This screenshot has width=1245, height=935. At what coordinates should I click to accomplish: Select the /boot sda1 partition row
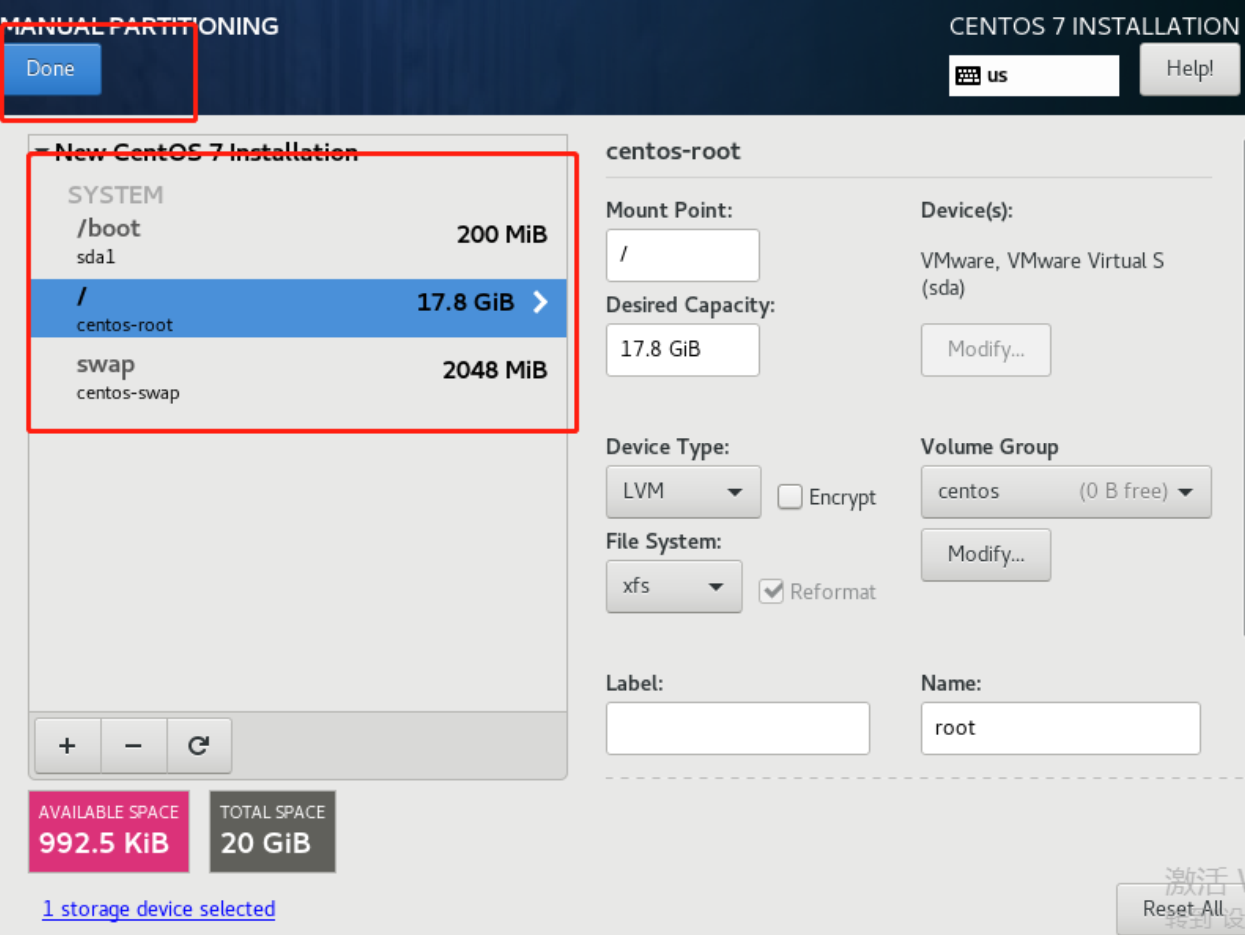click(x=298, y=241)
